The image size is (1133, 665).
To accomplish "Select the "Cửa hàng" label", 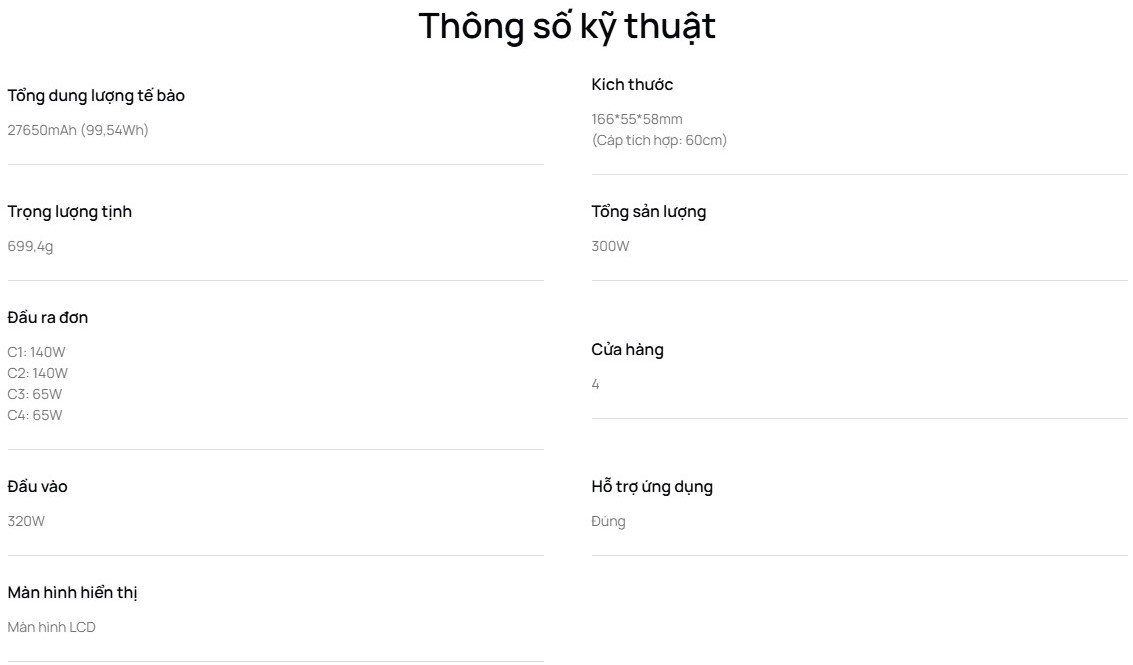I will (627, 350).
